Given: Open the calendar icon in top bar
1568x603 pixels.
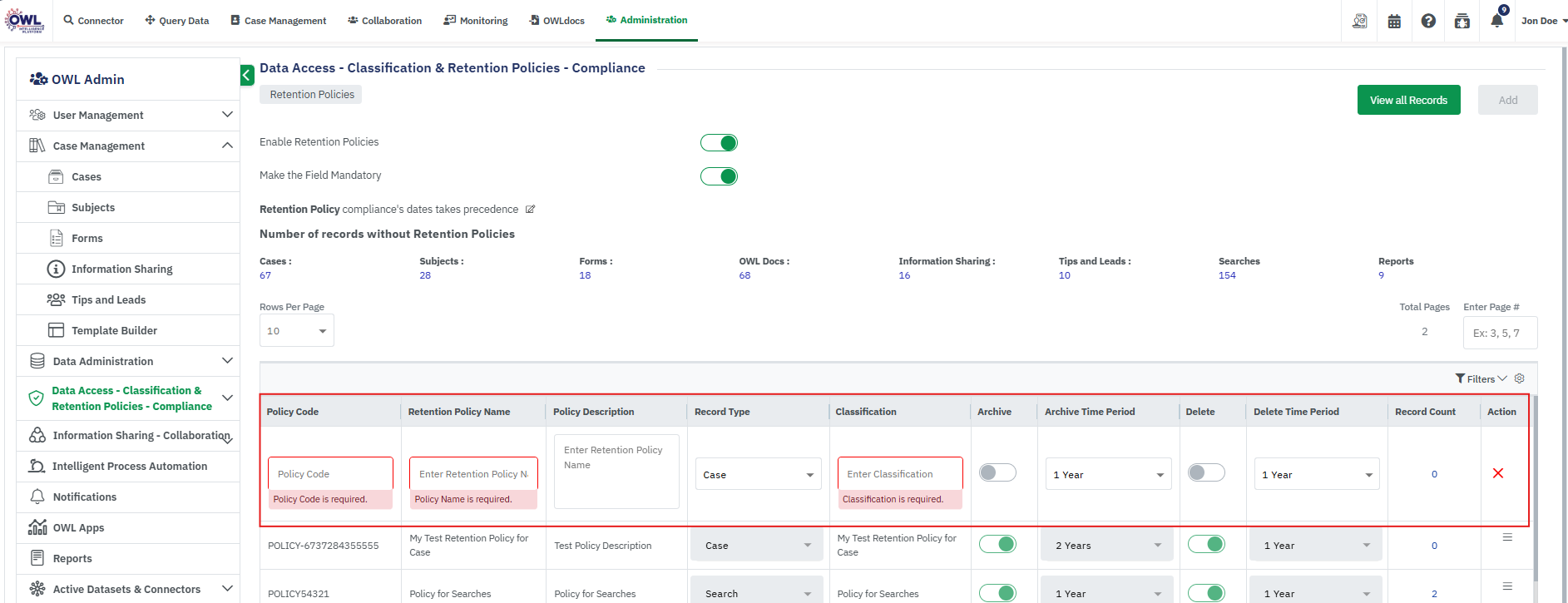Looking at the screenshot, I should [1394, 21].
